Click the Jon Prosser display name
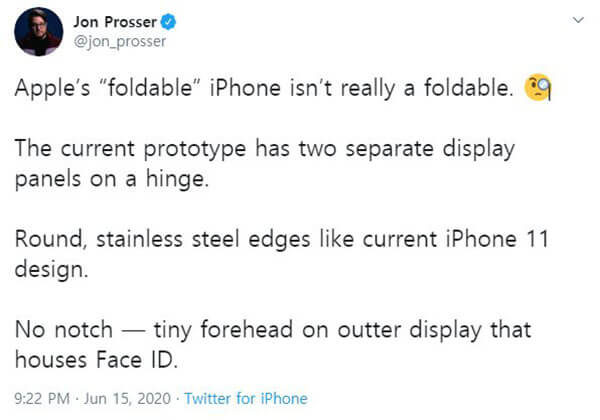This screenshot has width=600, height=420. pos(115,22)
